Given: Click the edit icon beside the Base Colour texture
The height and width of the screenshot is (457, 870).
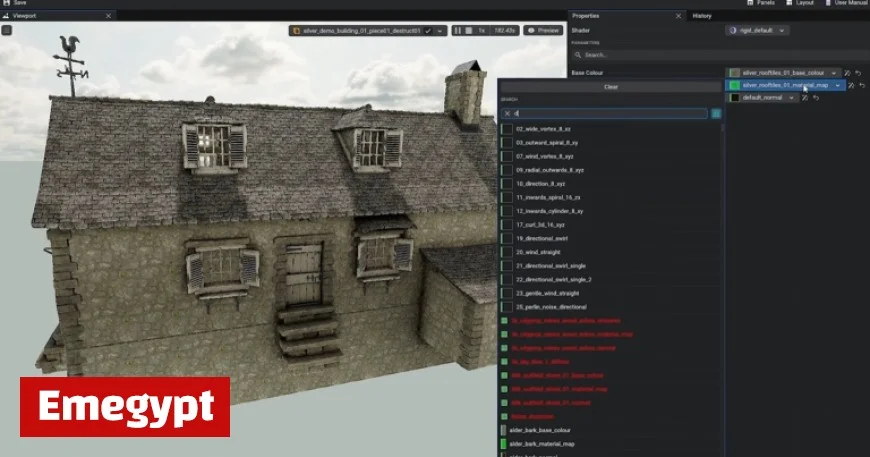Looking at the screenshot, I should (x=848, y=73).
